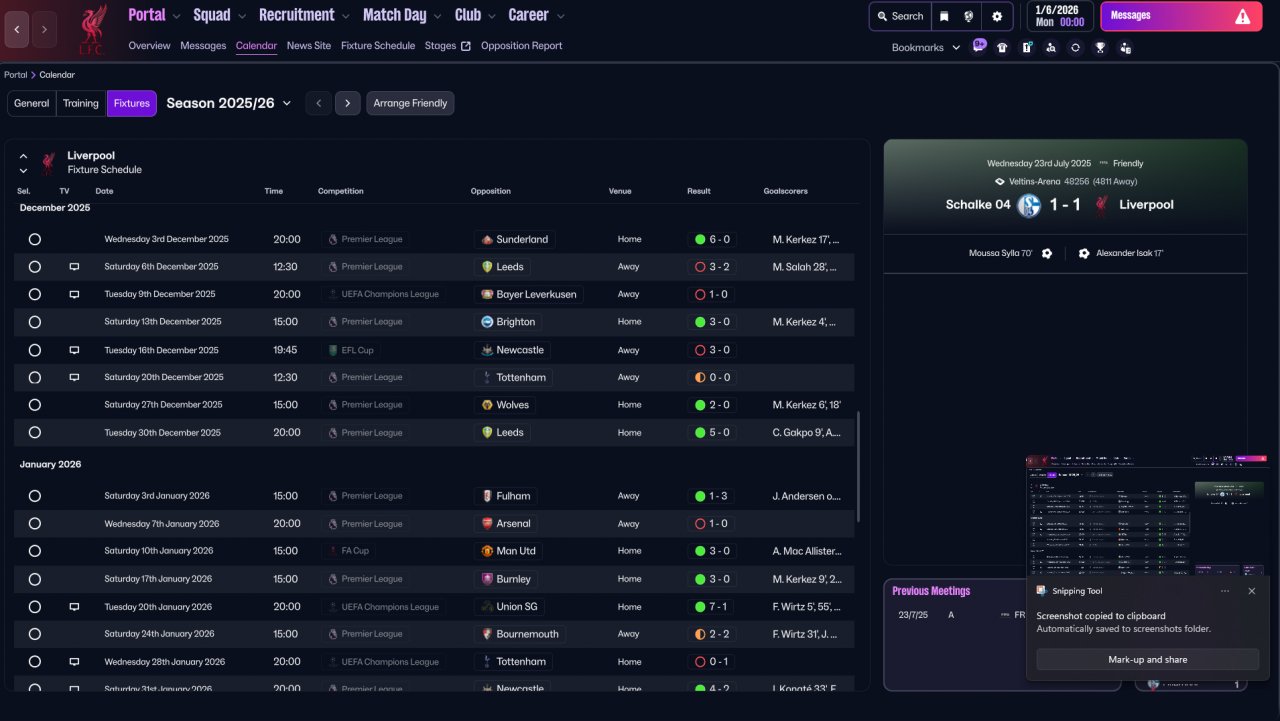Dismiss the Snipping Tool notification
This screenshot has width=1280, height=721.
(1251, 591)
